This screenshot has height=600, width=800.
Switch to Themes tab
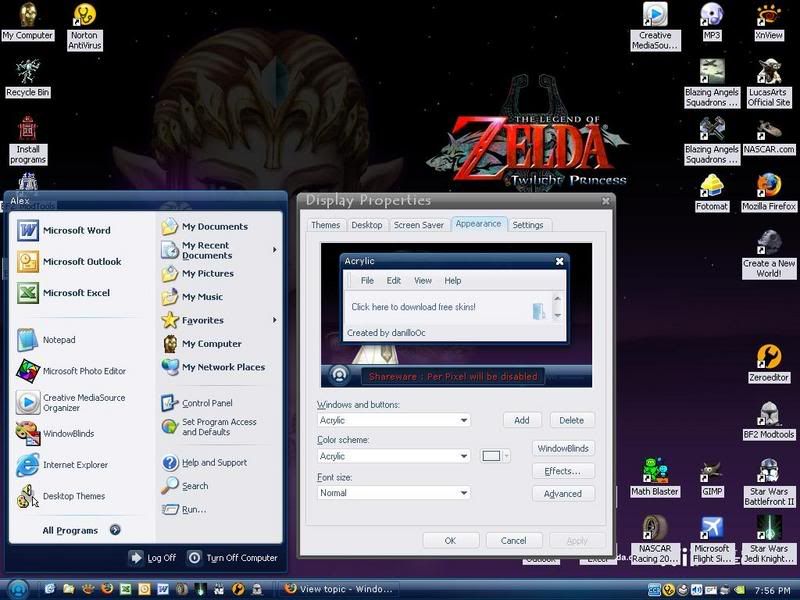(x=326, y=225)
